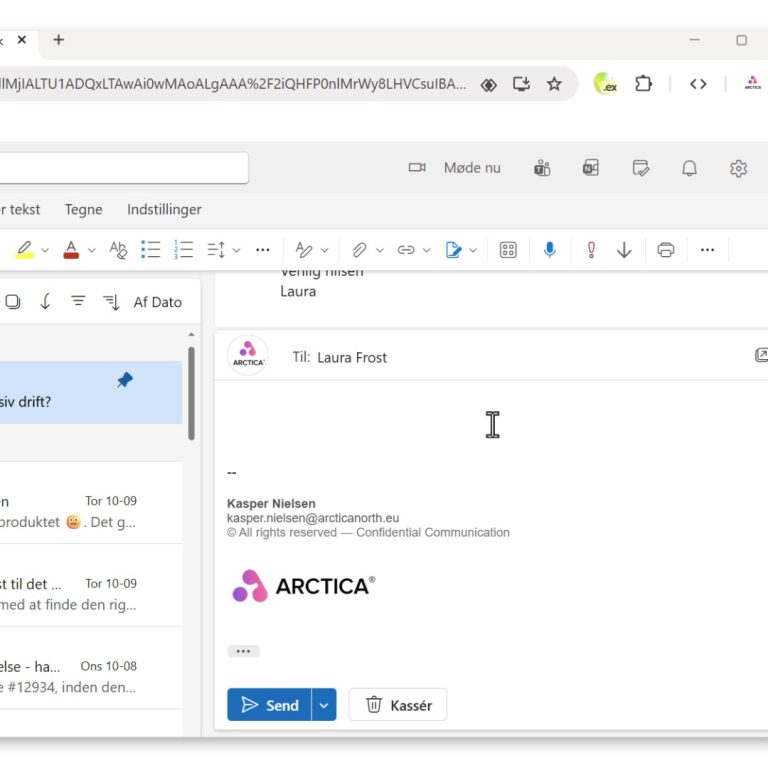Click the print icon in toolbar

click(666, 250)
